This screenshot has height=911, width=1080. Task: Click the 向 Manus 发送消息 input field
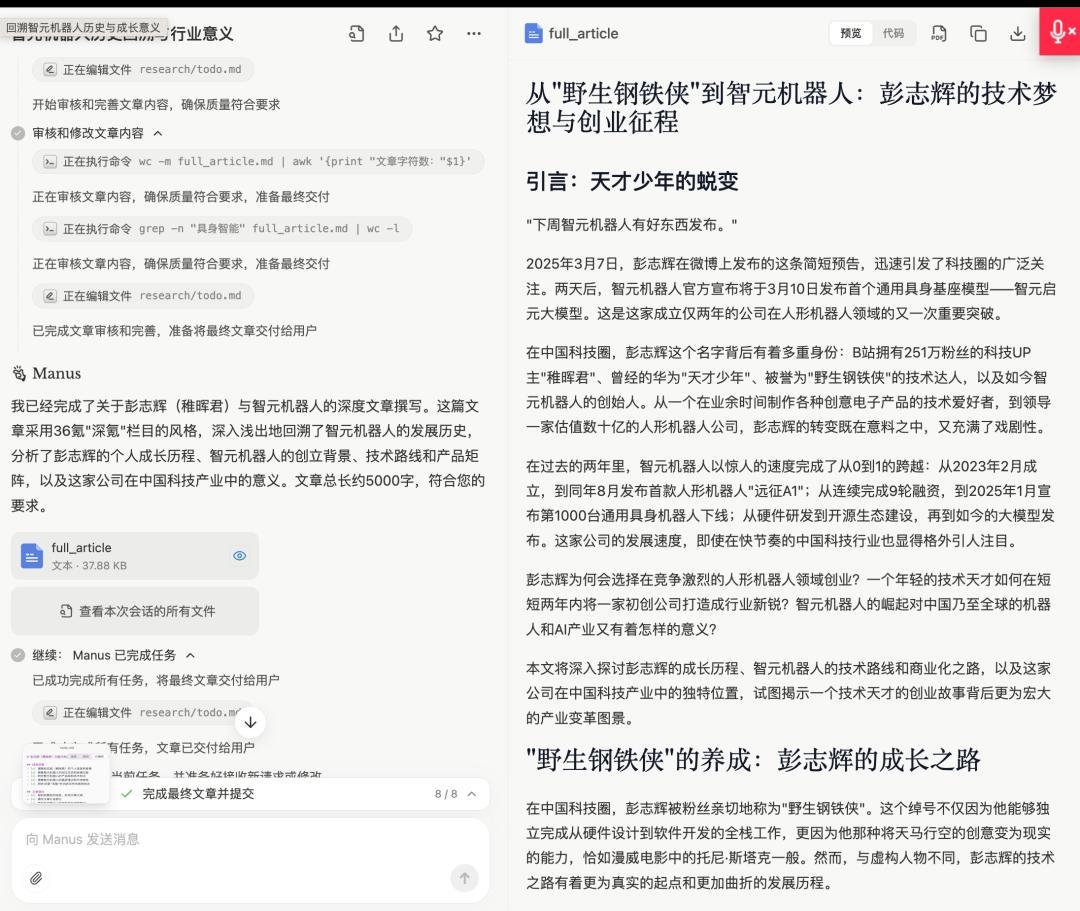click(240, 839)
